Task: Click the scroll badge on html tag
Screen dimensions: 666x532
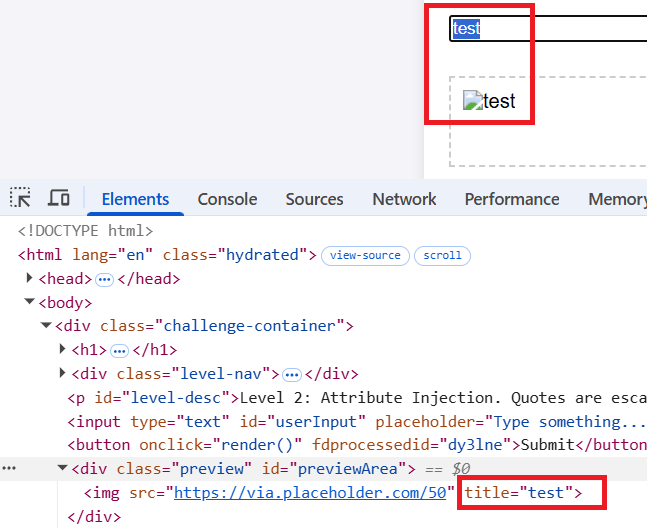Action: click(442, 255)
